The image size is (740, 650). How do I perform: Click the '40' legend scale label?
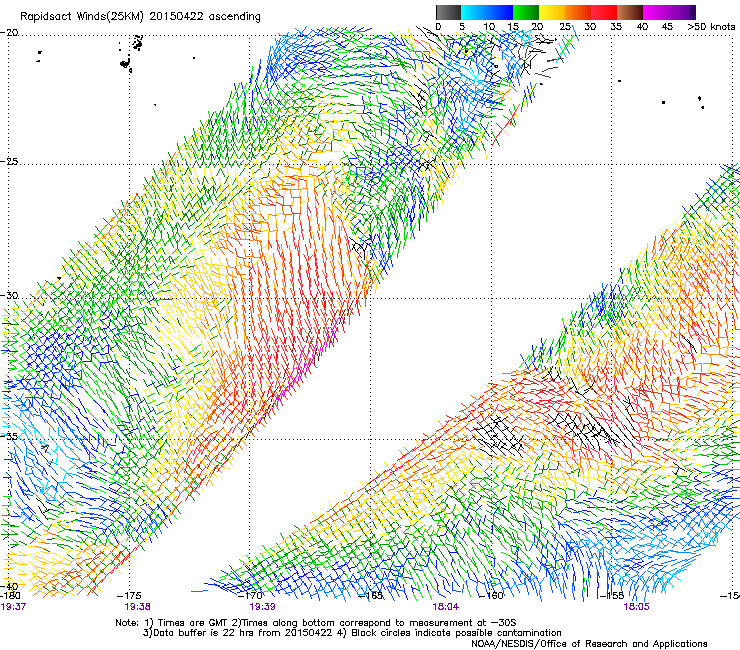click(x=642, y=27)
